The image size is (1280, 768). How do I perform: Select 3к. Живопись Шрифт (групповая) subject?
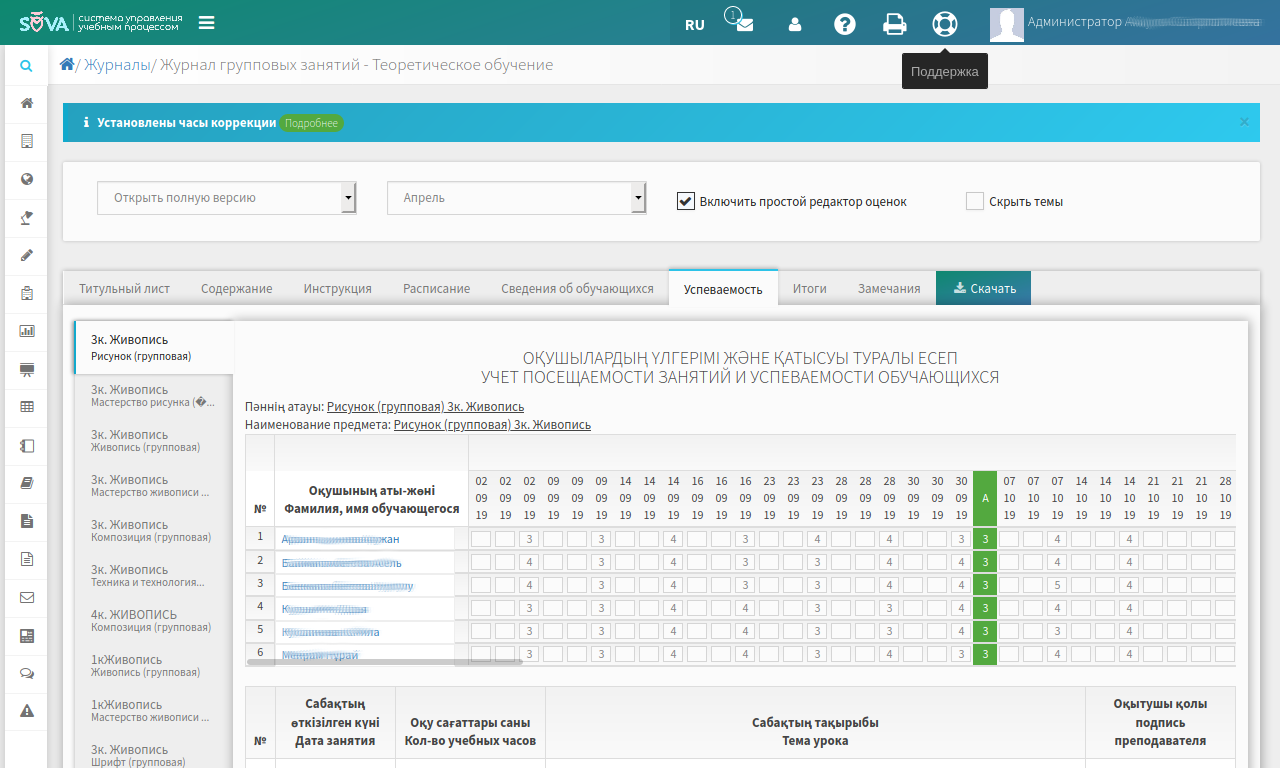coord(154,755)
